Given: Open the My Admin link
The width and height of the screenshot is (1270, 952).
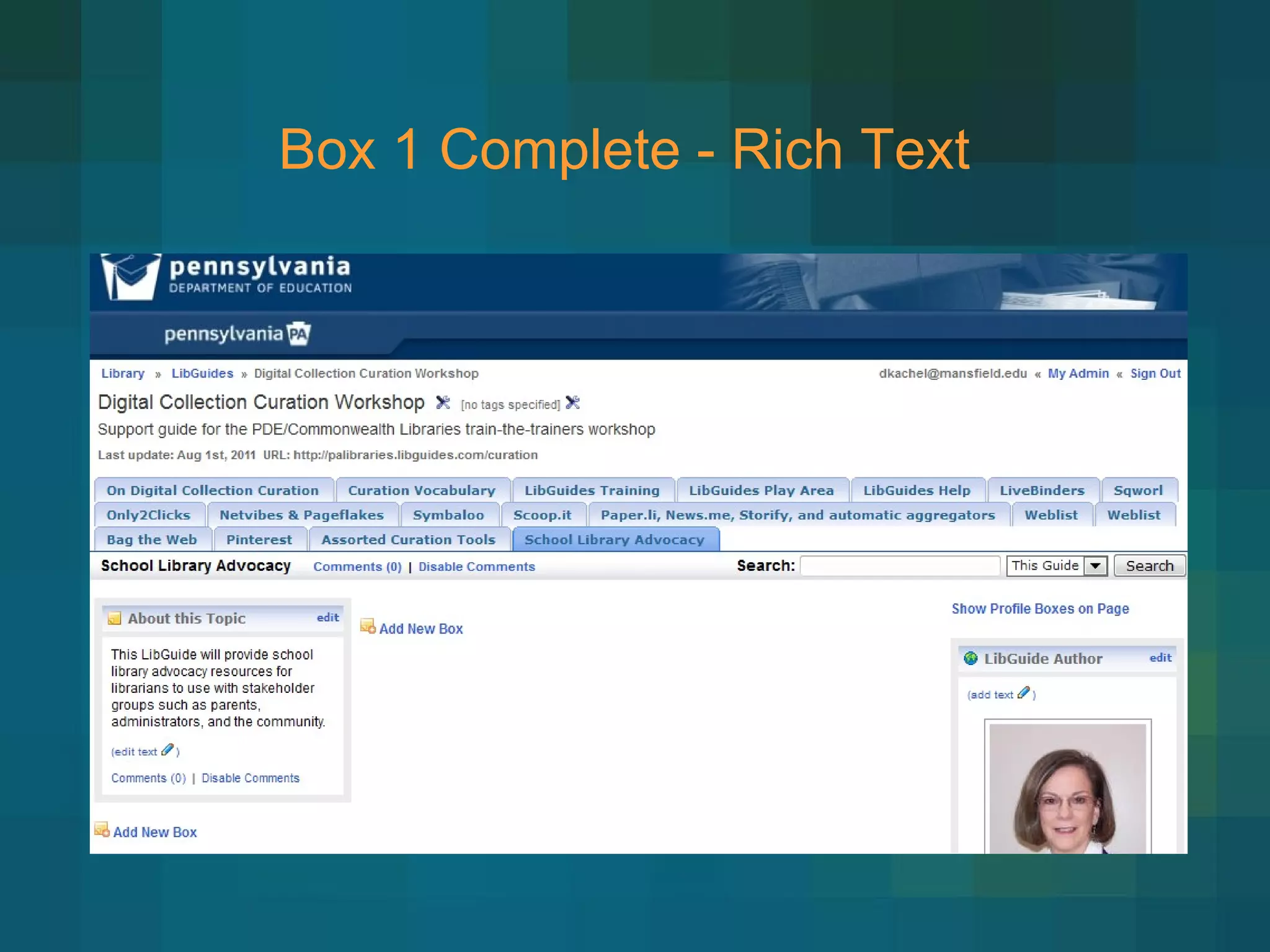Looking at the screenshot, I should click(1078, 373).
